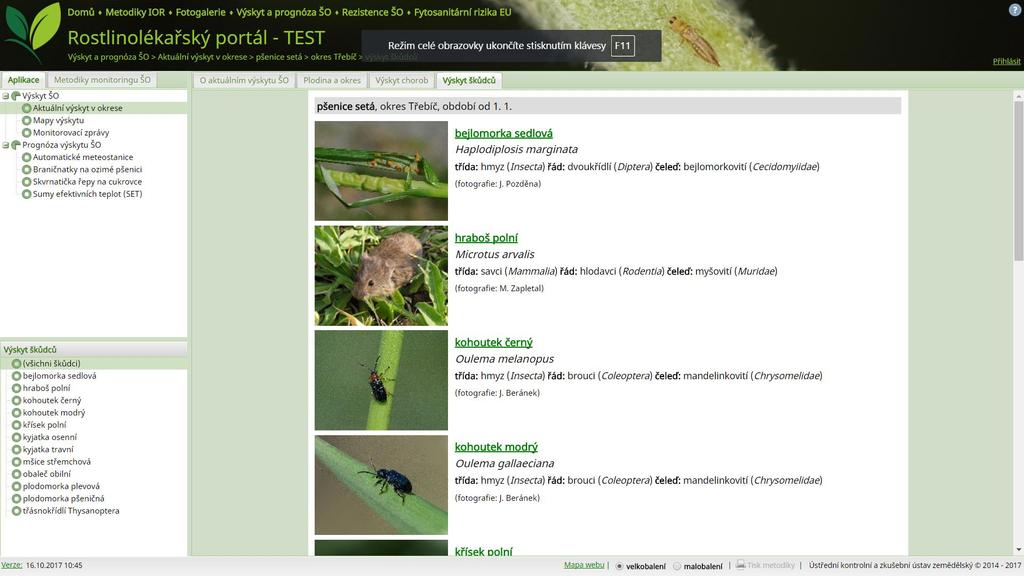Open Domů in the top menu
This screenshot has width=1024, height=576.
pos(81,12)
